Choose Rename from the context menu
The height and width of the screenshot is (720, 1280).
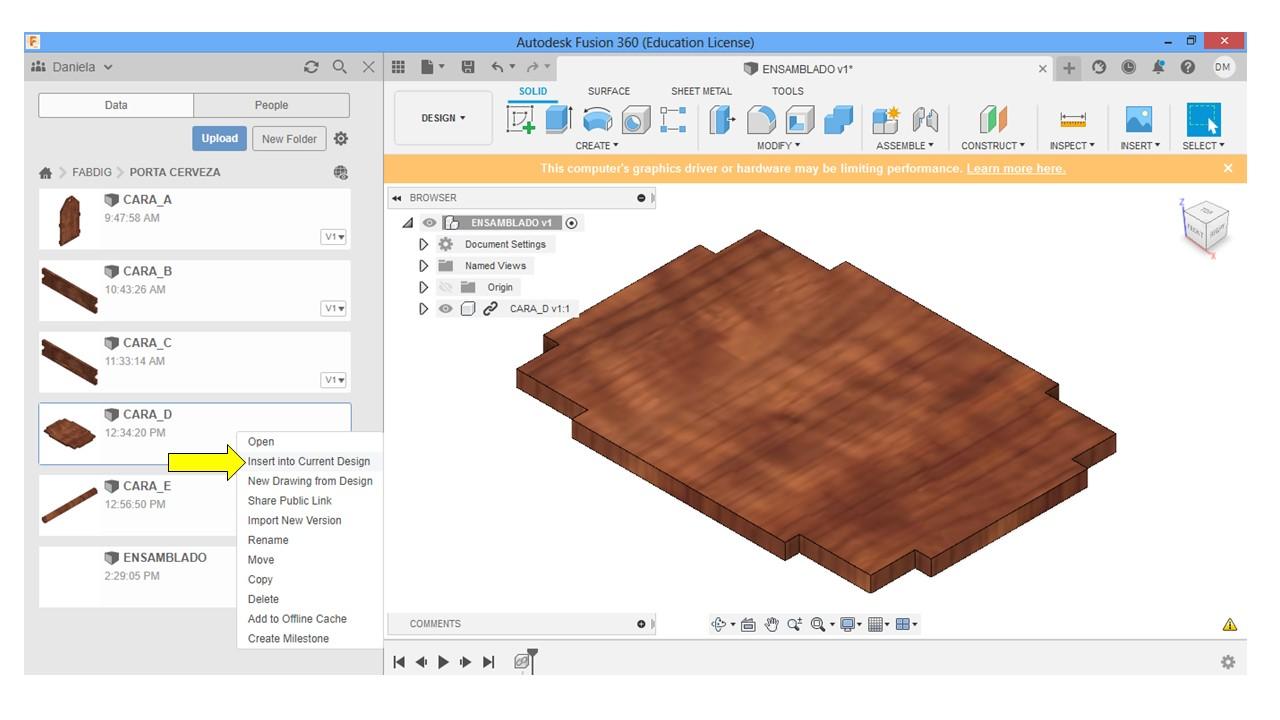[x=268, y=540]
